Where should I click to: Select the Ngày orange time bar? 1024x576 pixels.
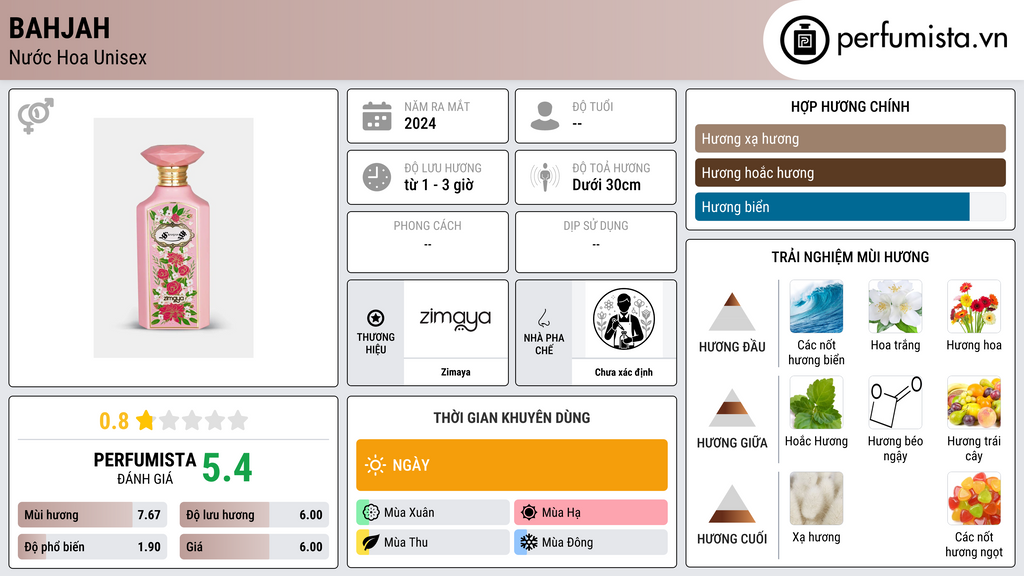(x=512, y=465)
